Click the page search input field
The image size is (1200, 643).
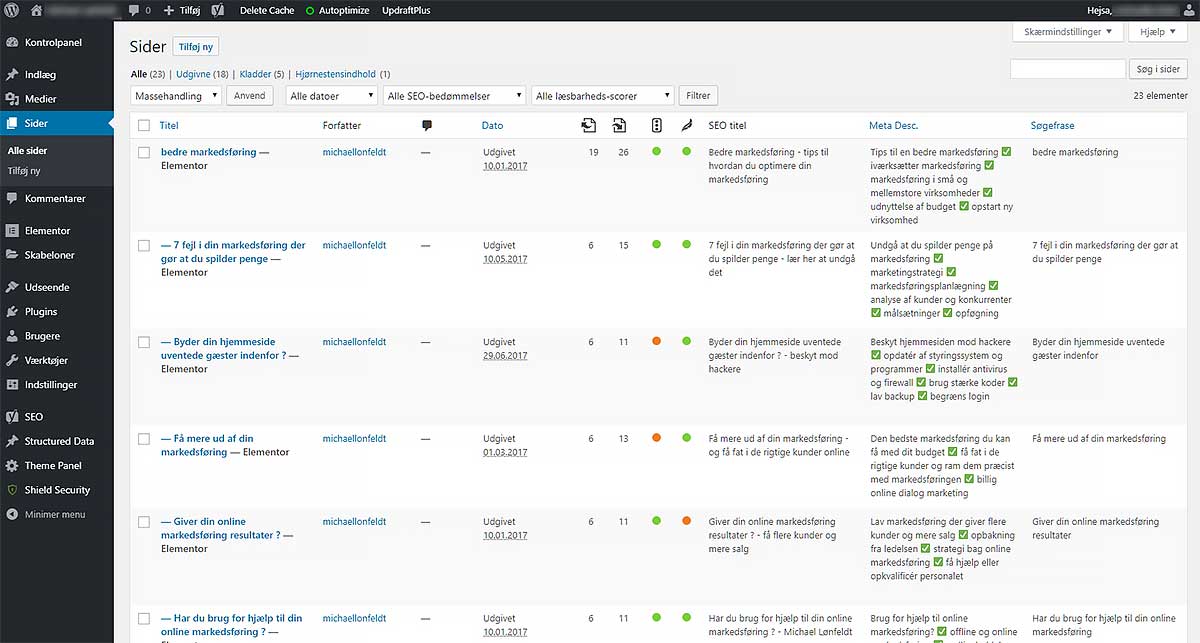coord(1068,69)
